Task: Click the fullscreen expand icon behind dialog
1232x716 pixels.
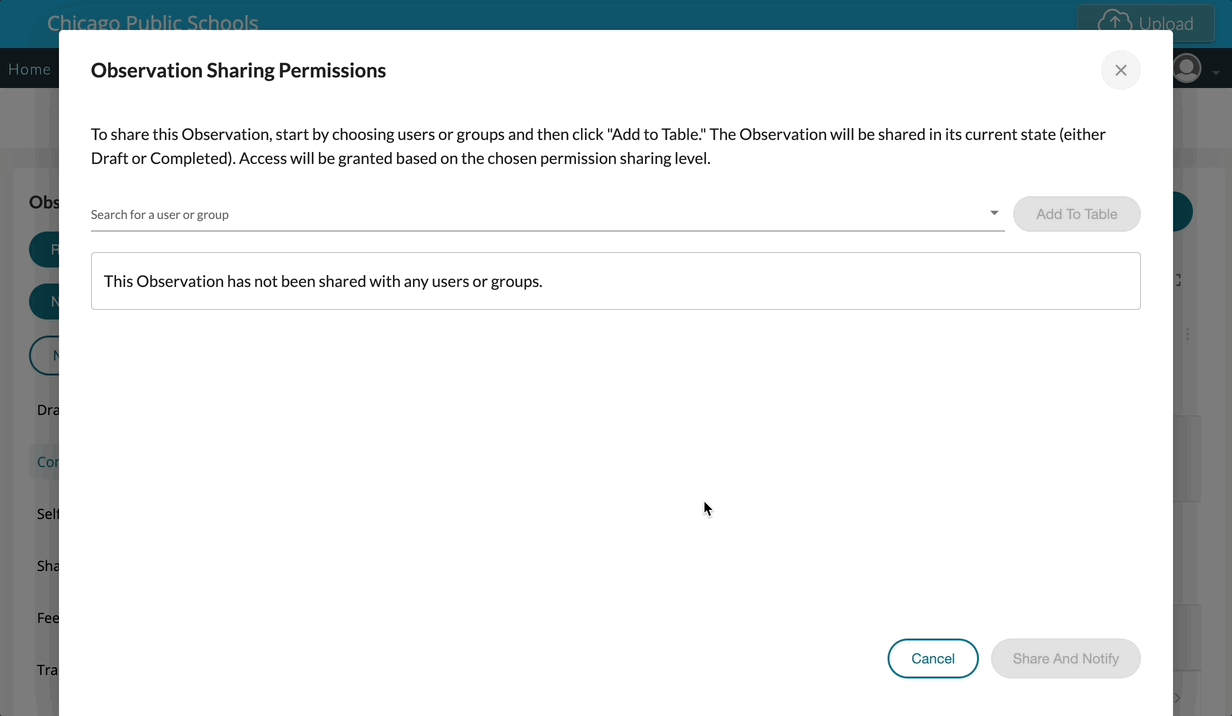Action: tap(1178, 281)
